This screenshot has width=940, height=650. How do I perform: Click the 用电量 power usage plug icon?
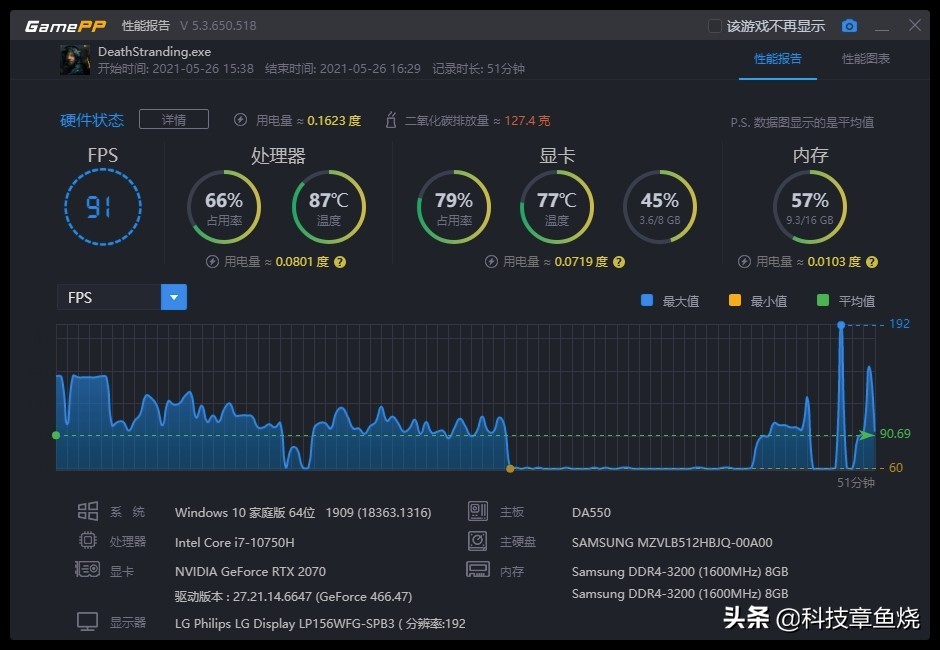(x=238, y=118)
